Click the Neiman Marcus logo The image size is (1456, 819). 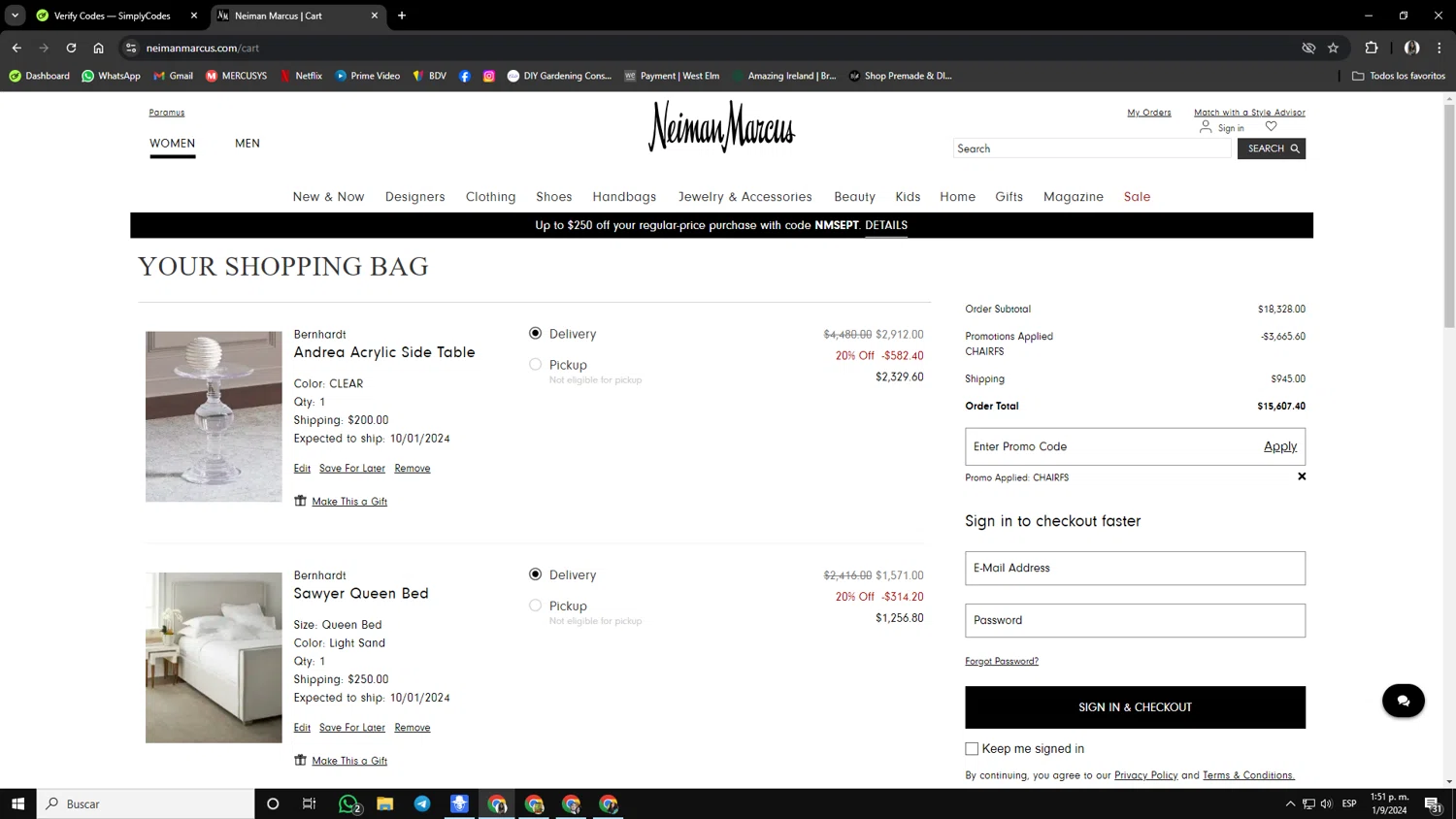721,127
